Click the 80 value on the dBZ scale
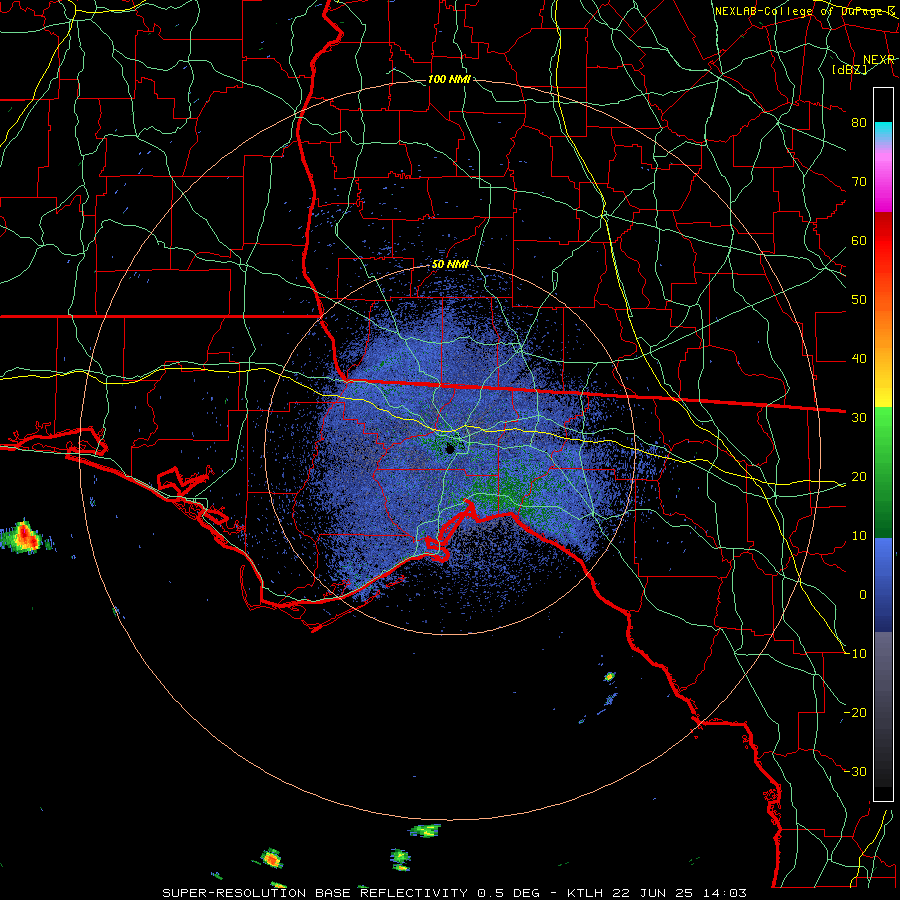The height and width of the screenshot is (900, 900). (859, 122)
